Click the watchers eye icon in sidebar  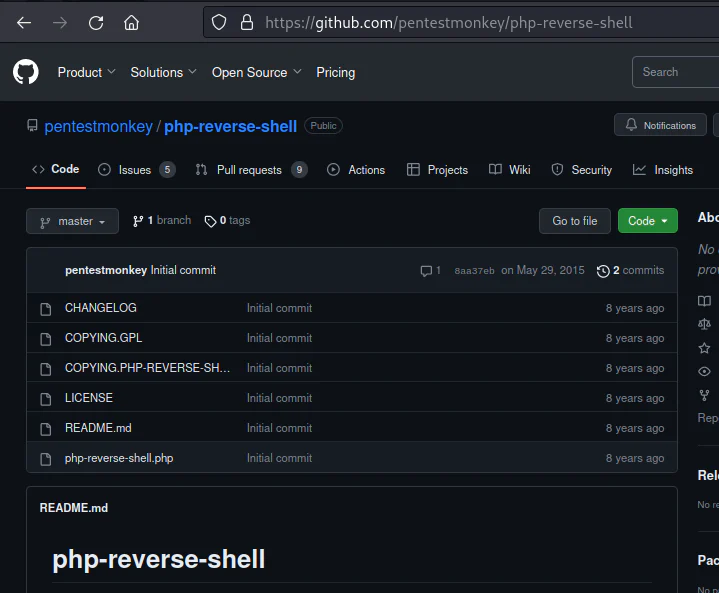704,371
